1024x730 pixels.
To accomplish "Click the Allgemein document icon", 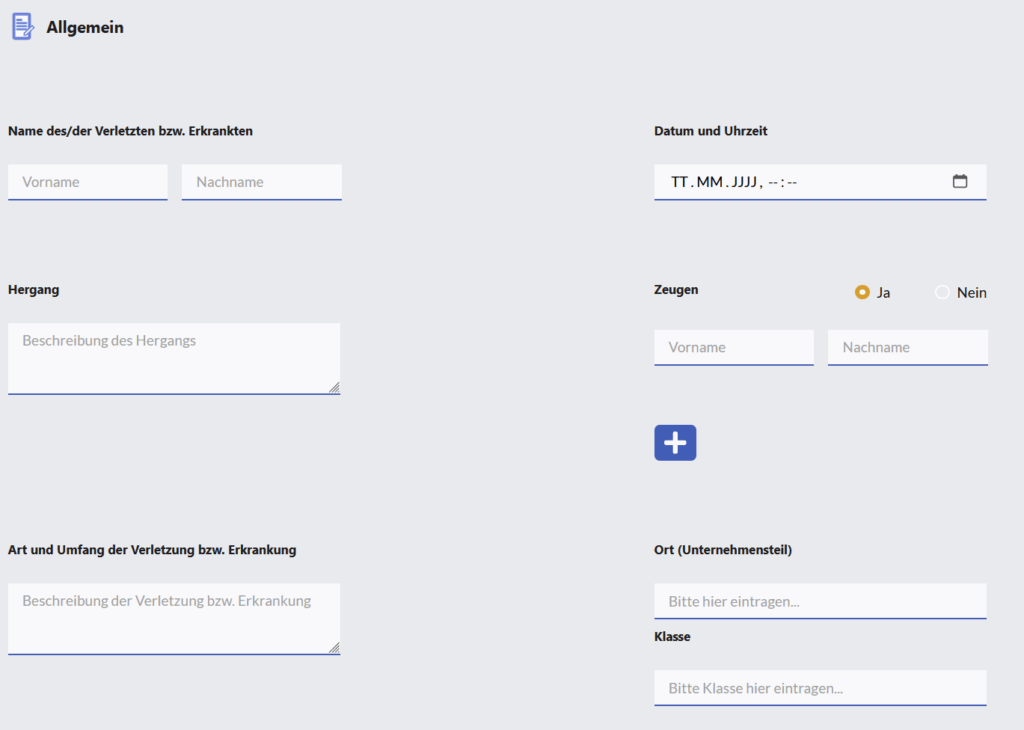I will (22, 27).
